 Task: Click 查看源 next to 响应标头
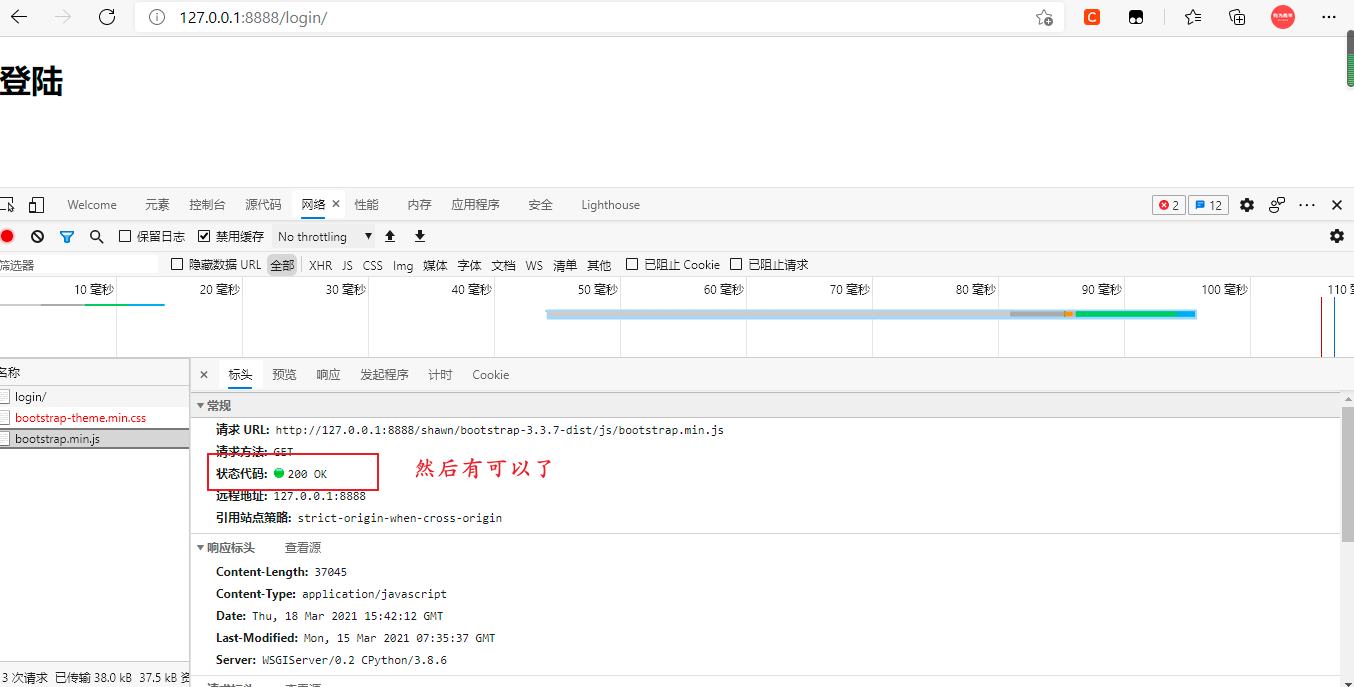303,548
